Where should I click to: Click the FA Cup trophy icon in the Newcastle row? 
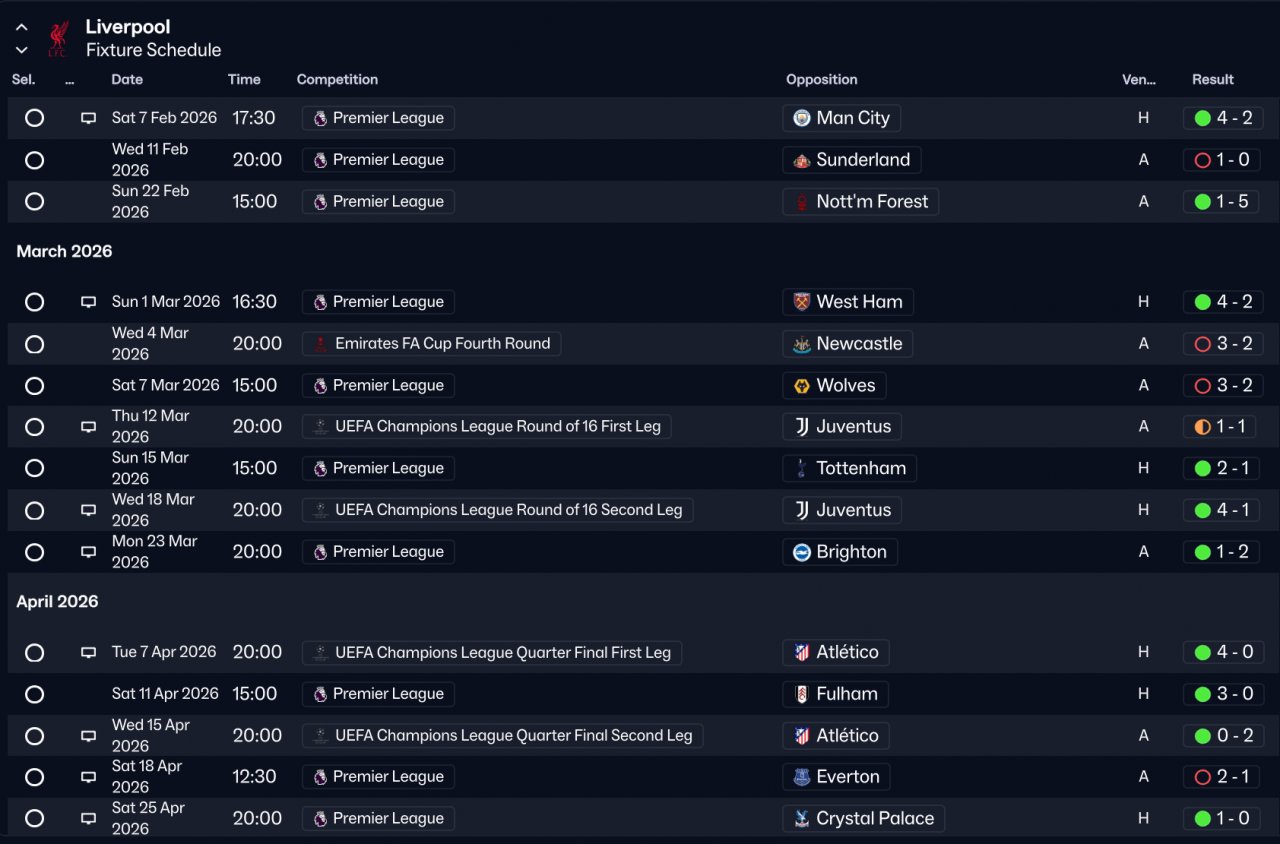[x=321, y=344]
